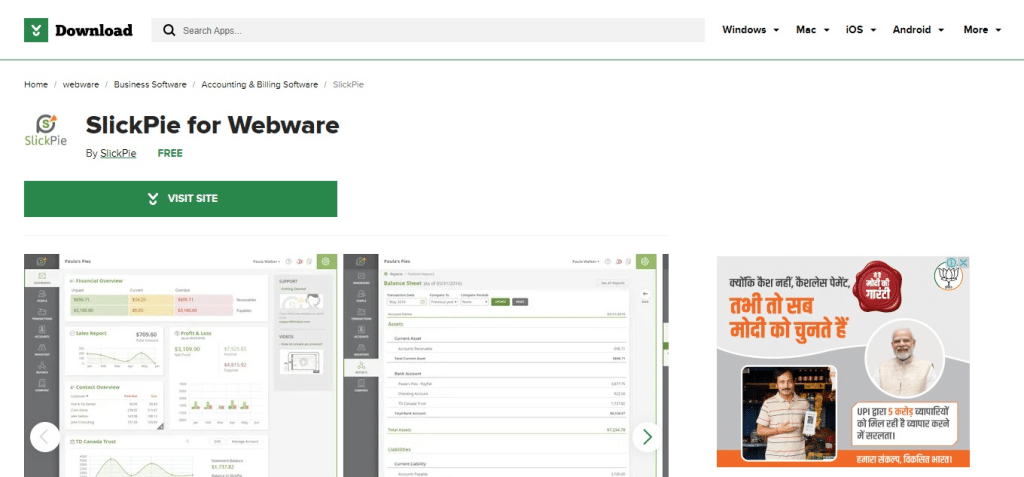Open the Android dropdown menu
The height and width of the screenshot is (477, 1024).
(918, 30)
